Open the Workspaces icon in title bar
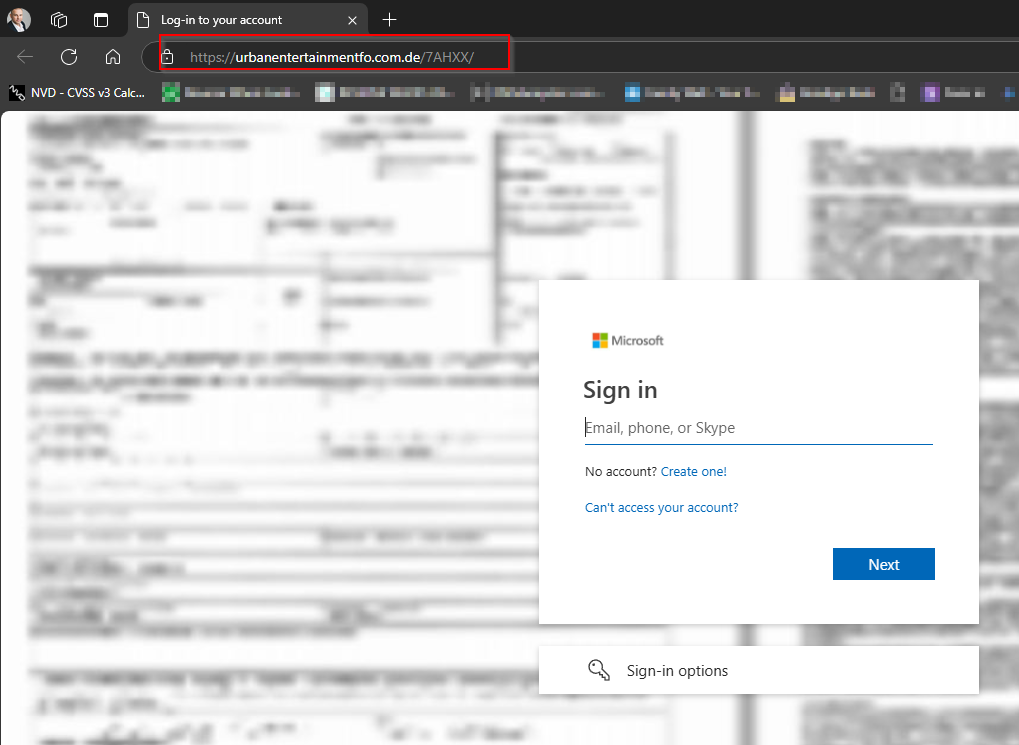 (x=59, y=20)
